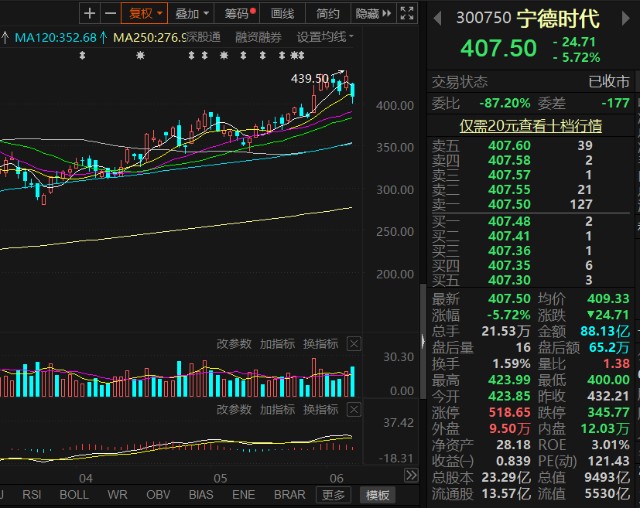The width and height of the screenshot is (640, 508).
Task: Click the 深股通 tag
Action: (x=204, y=38)
